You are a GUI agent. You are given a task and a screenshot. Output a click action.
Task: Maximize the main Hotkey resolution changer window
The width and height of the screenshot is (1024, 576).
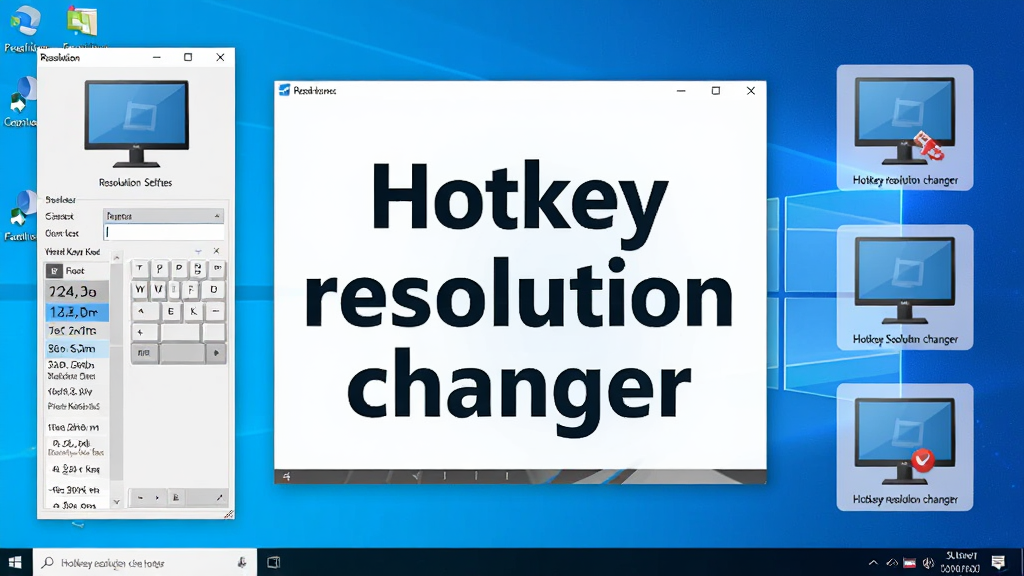[x=716, y=91]
